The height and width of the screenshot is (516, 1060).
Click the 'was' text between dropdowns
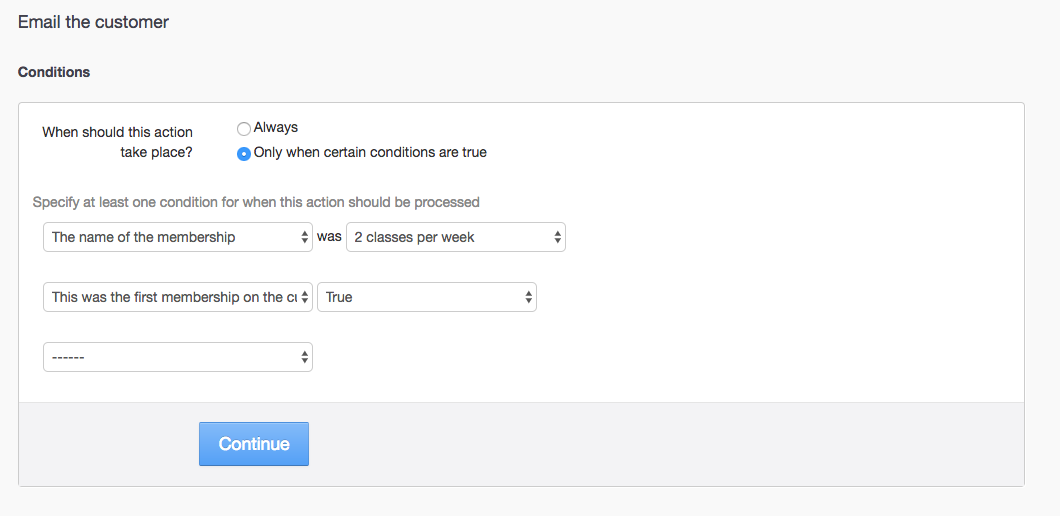click(x=329, y=237)
